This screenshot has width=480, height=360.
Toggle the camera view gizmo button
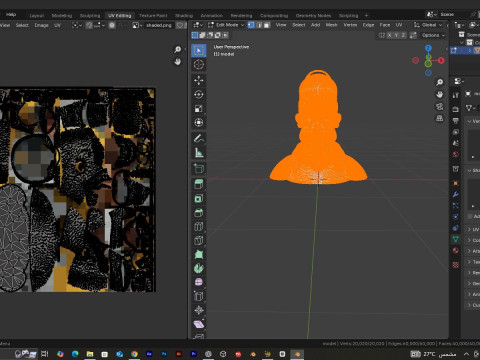pyautogui.click(x=440, y=106)
